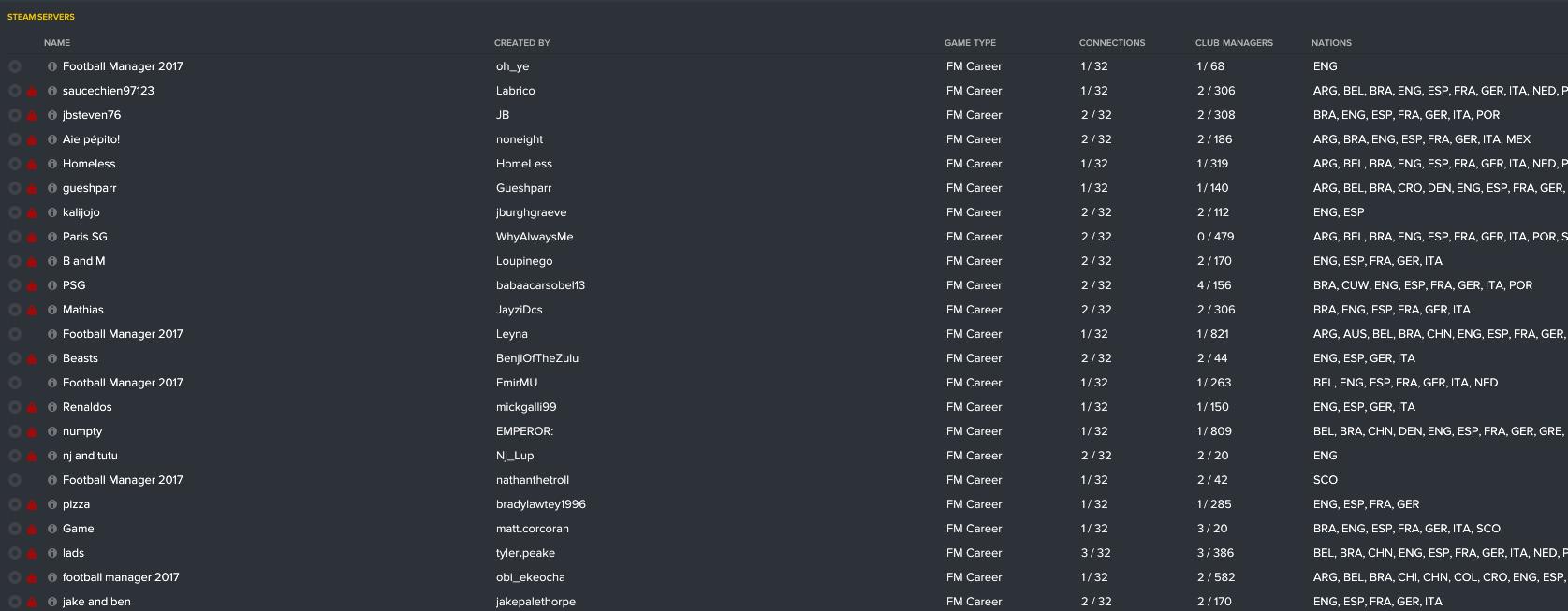View info icon on Leyna's Football Manager 2017 server
1568x611 pixels.
pyautogui.click(x=53, y=334)
